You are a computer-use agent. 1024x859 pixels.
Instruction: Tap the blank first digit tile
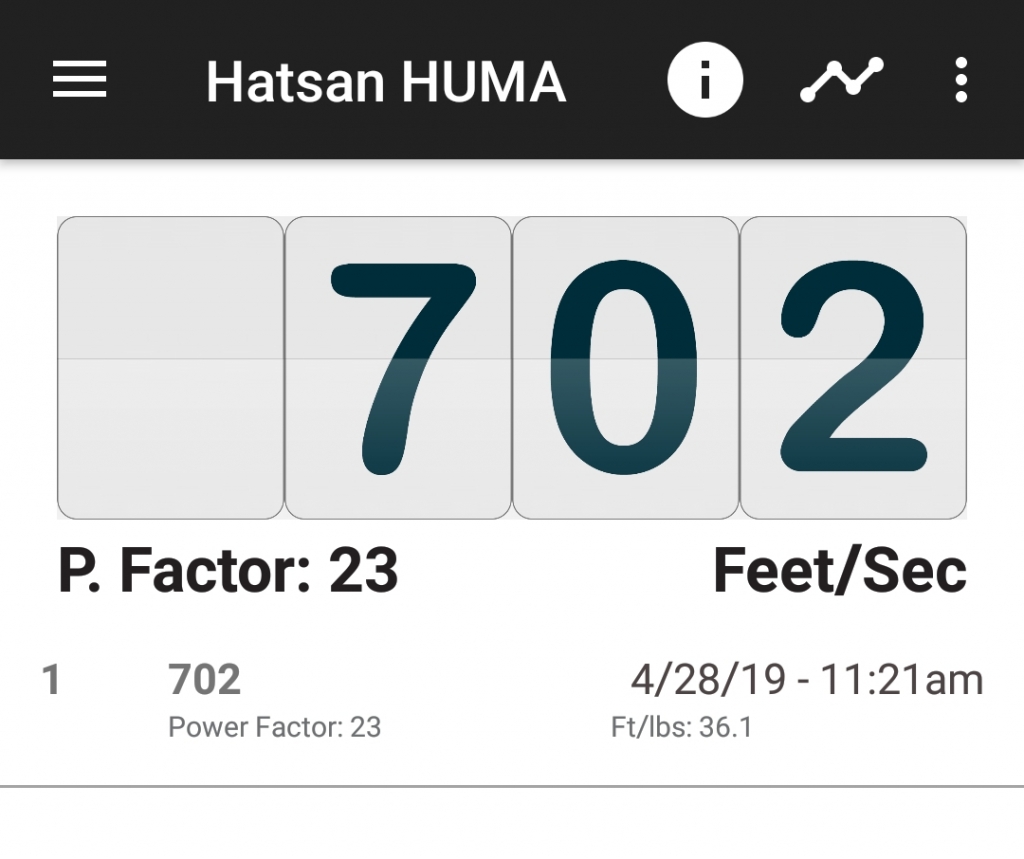(x=170, y=368)
